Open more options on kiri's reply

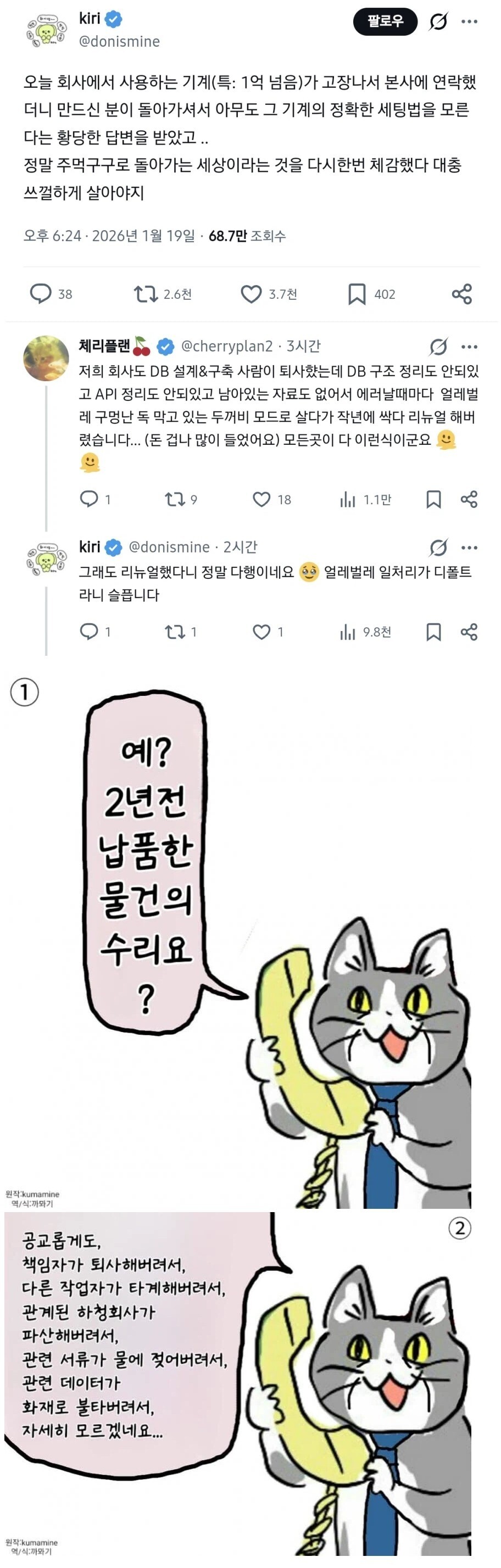click(x=469, y=548)
